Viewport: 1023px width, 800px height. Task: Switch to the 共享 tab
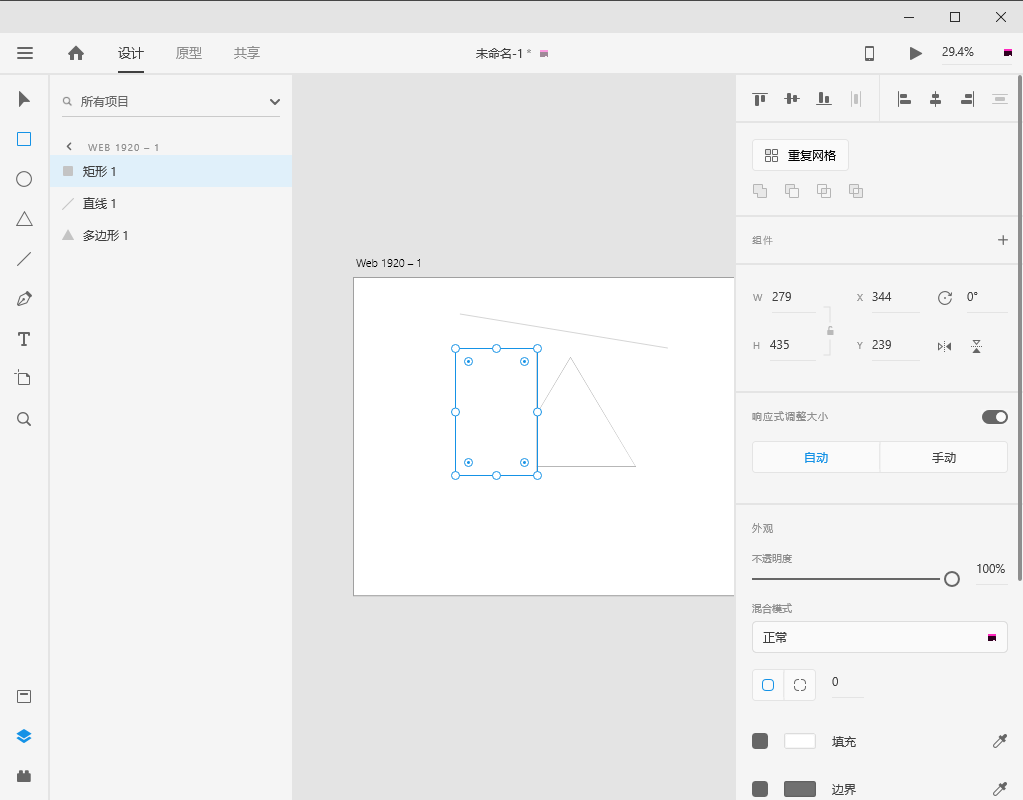pos(247,53)
